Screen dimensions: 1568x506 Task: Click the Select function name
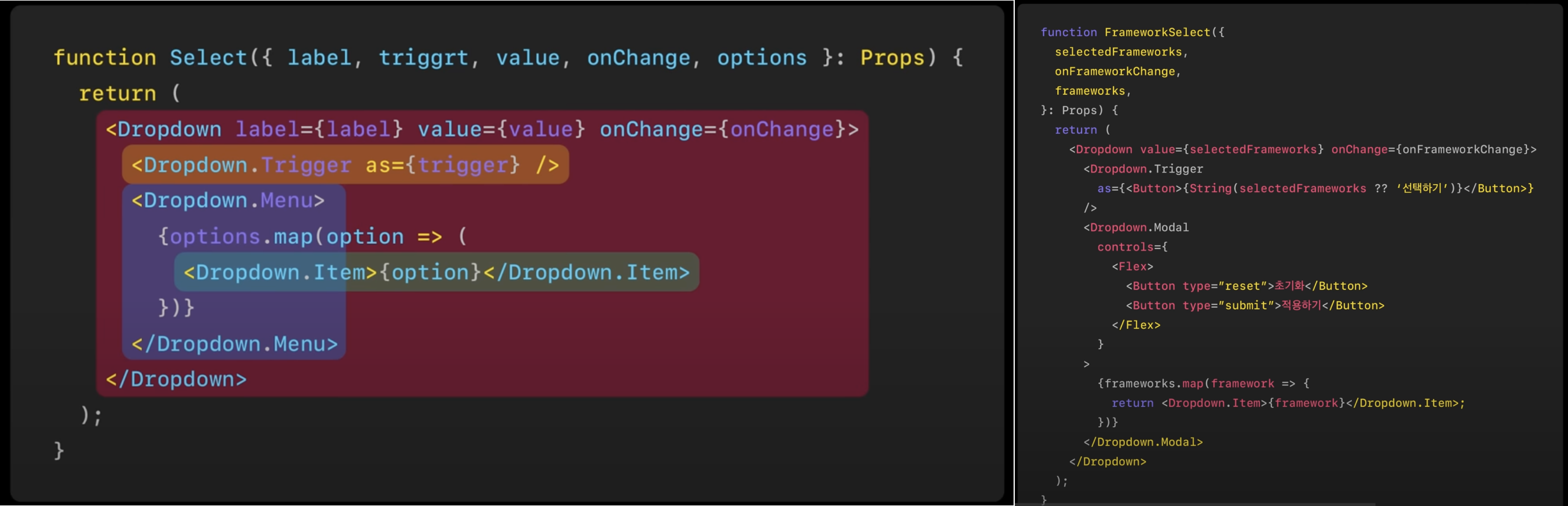click(x=209, y=58)
